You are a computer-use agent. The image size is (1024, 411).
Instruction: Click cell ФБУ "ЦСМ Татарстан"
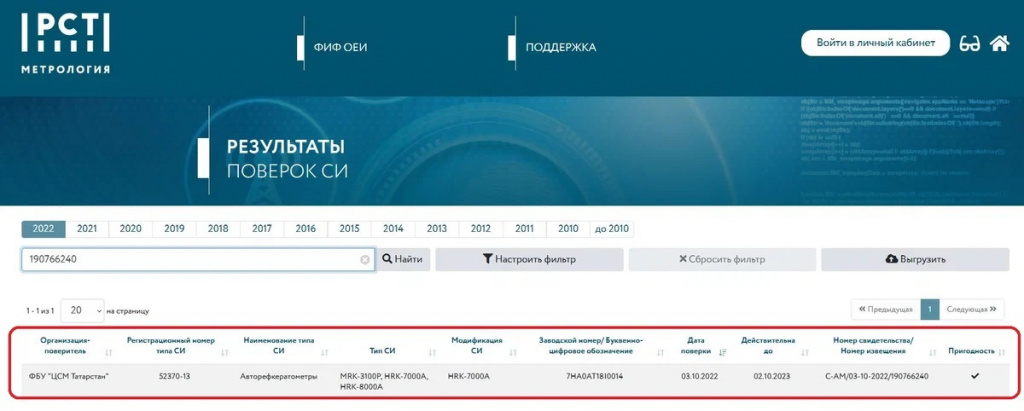(x=69, y=376)
